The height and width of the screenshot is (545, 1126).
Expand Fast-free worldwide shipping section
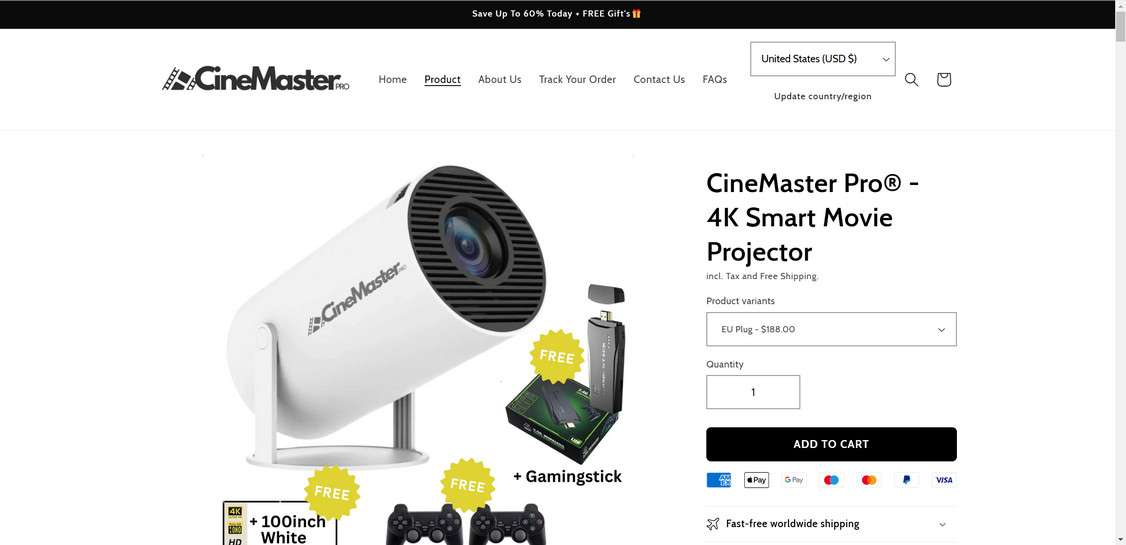[832, 523]
